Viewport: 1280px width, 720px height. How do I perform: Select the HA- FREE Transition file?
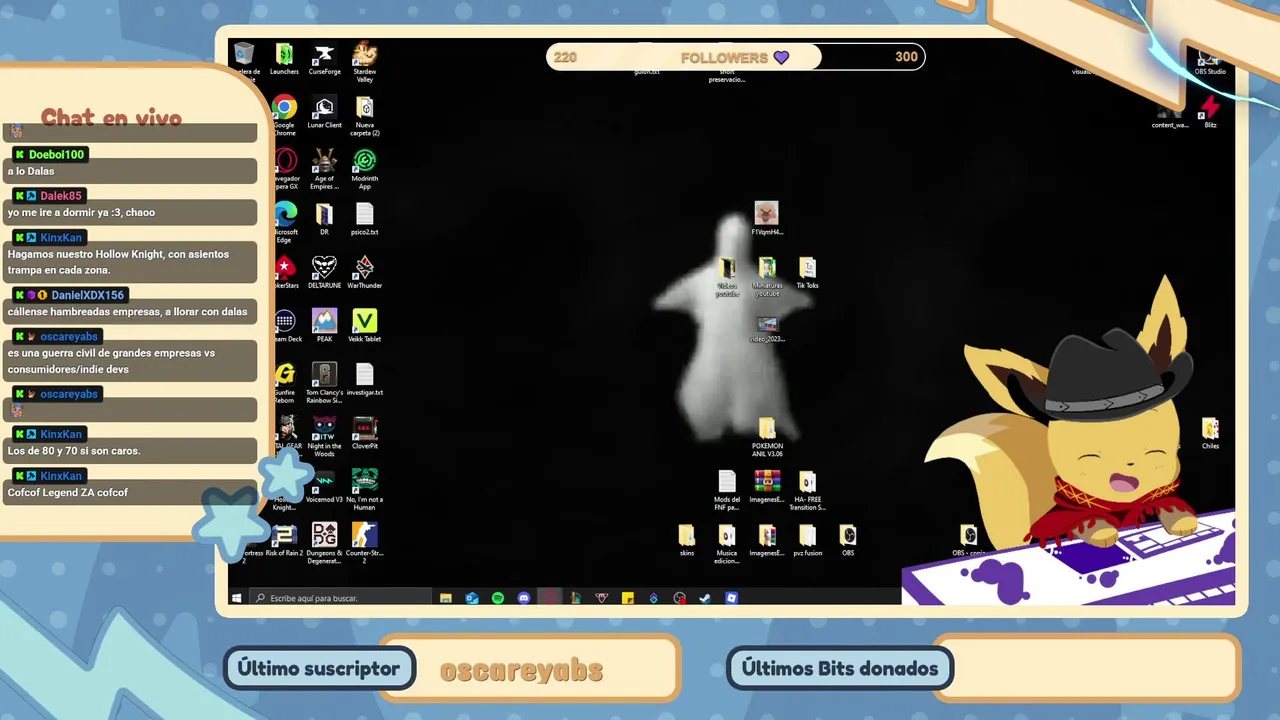(807, 490)
